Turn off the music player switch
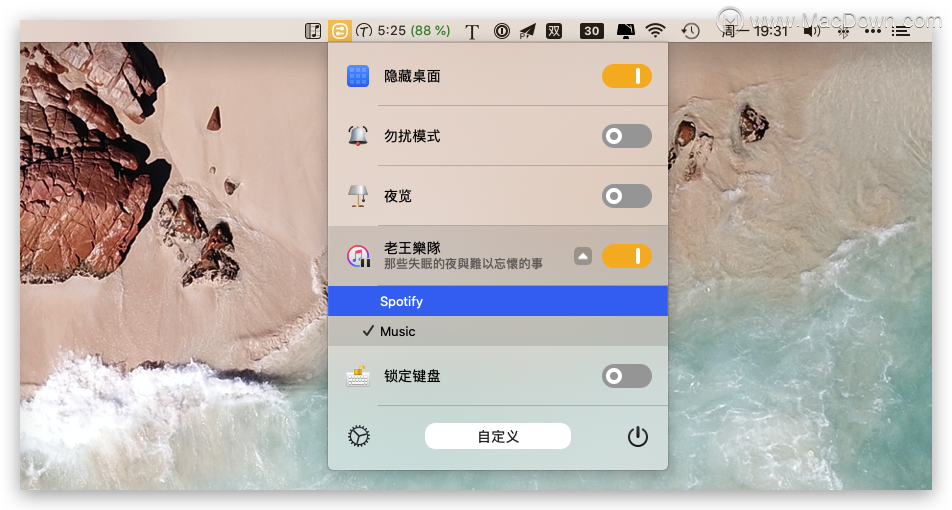Image resolution: width=952 pixels, height=510 pixels. [627, 256]
